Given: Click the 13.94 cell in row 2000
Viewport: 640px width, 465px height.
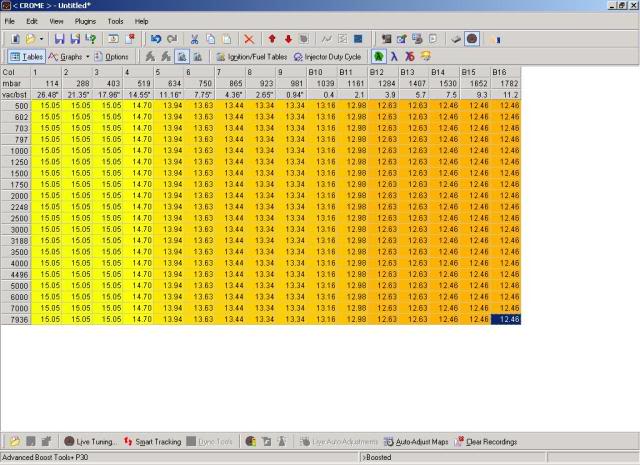Looking at the screenshot, I should point(169,196).
